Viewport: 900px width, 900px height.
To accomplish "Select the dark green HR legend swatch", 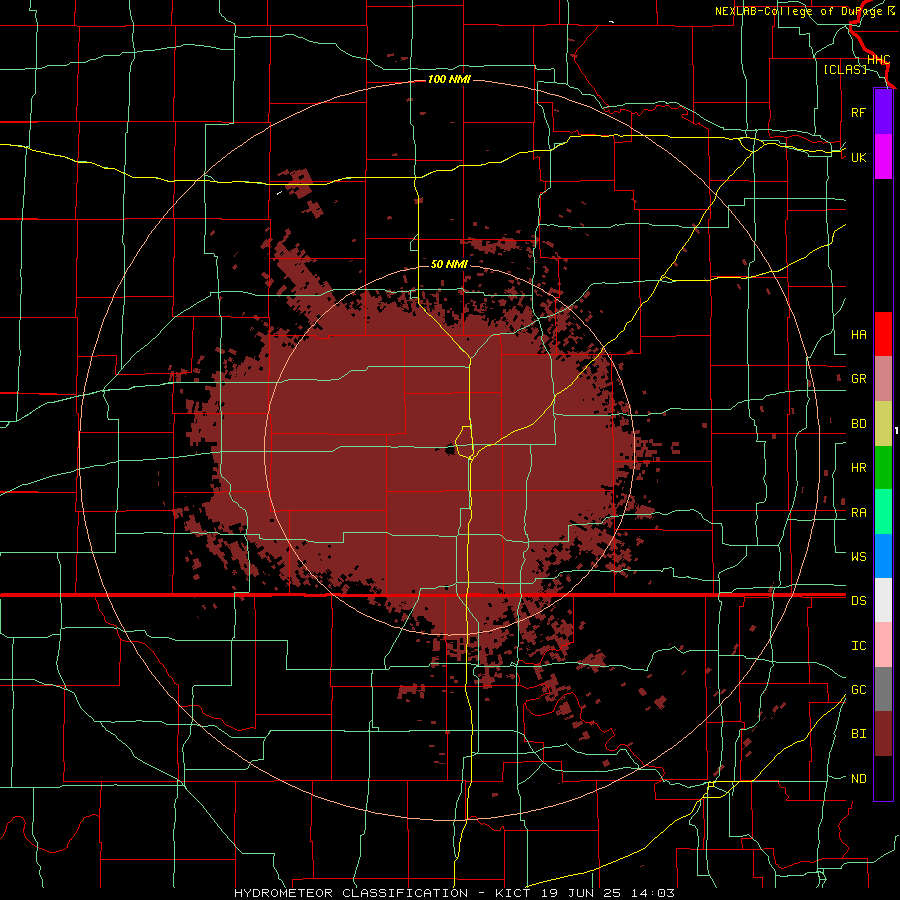I will click(883, 468).
